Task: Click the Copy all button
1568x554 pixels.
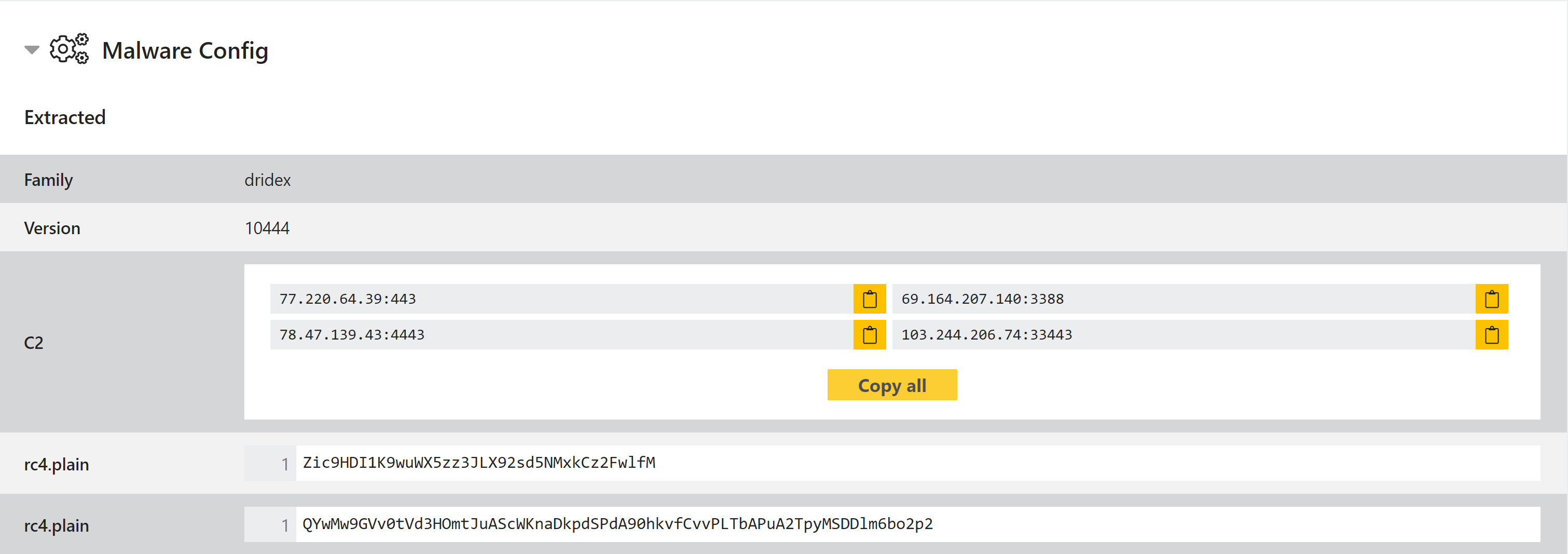Action: click(892, 385)
